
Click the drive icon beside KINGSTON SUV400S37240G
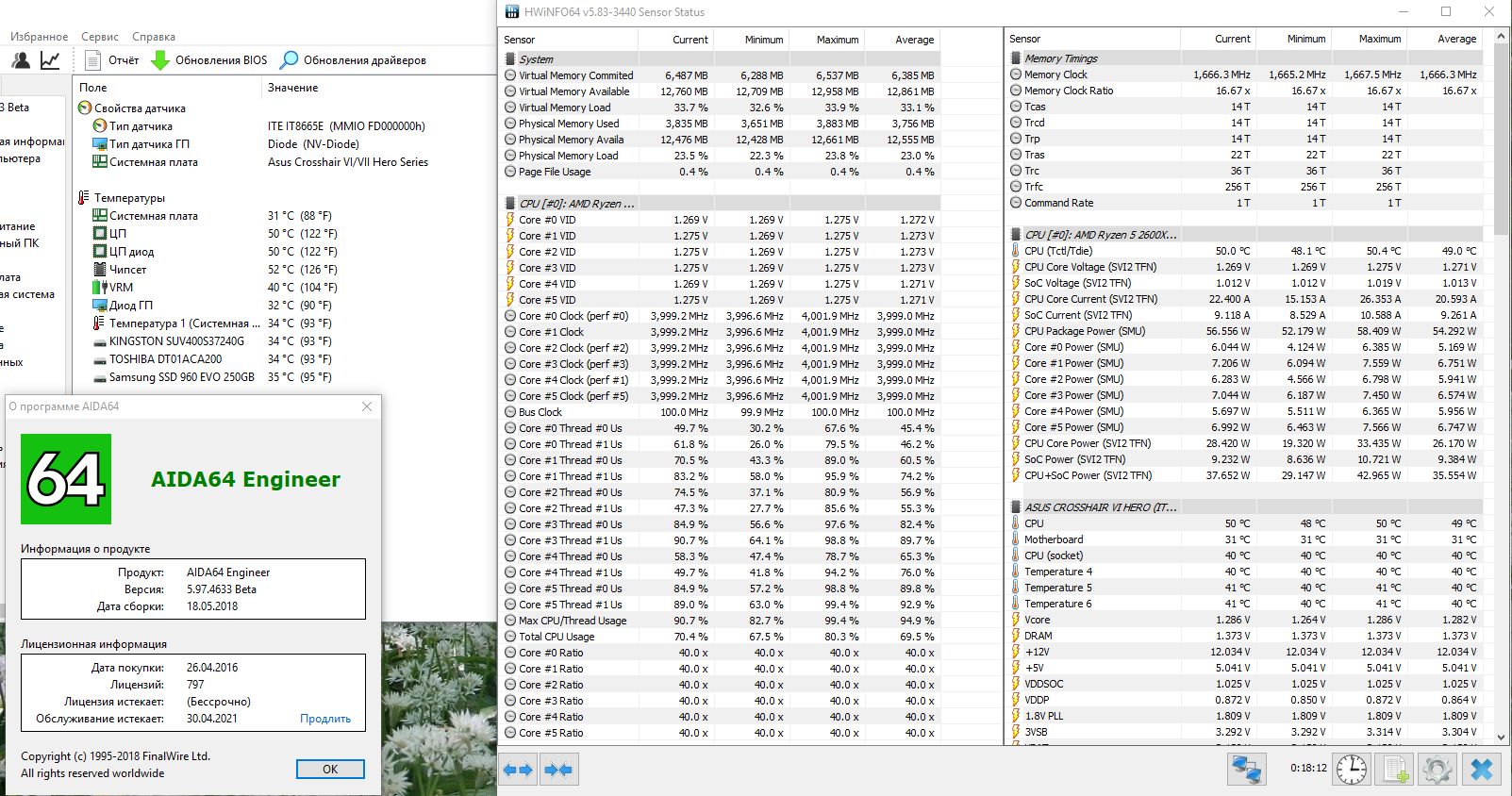pyautogui.click(x=100, y=341)
